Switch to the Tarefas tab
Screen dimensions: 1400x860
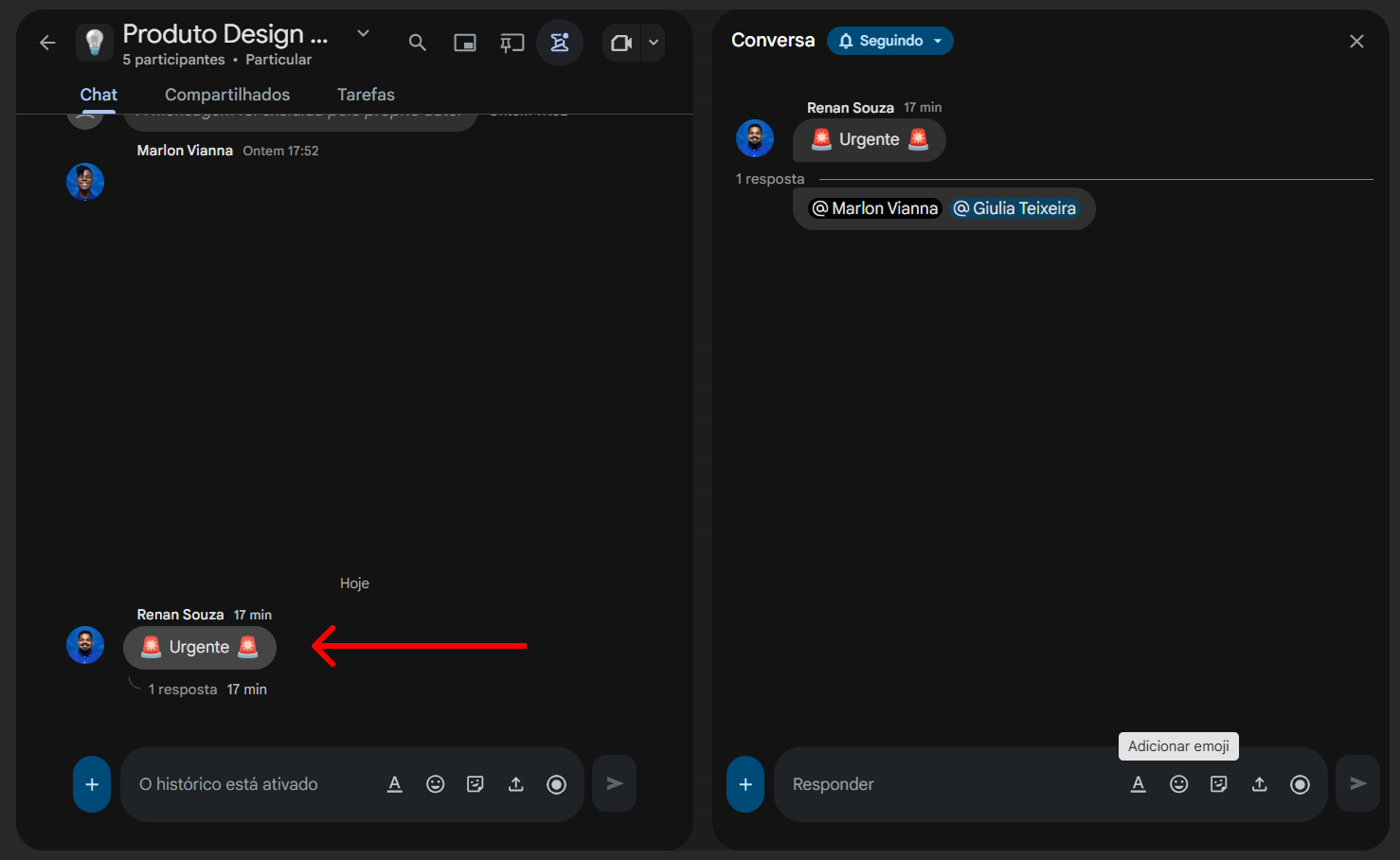[366, 95]
